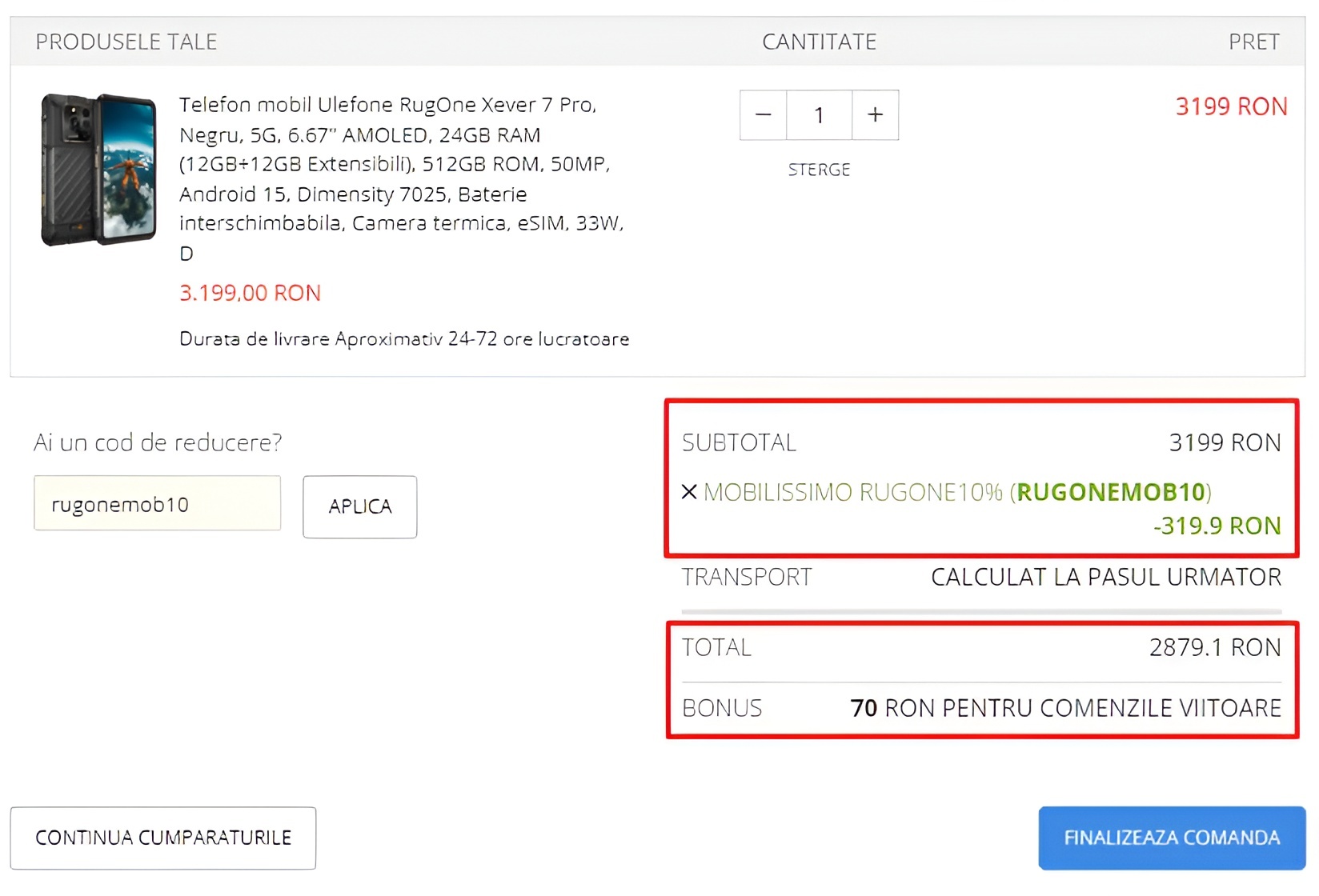Click the CANTITATE column header
Screen dimensions: 1319x896
pos(819,42)
